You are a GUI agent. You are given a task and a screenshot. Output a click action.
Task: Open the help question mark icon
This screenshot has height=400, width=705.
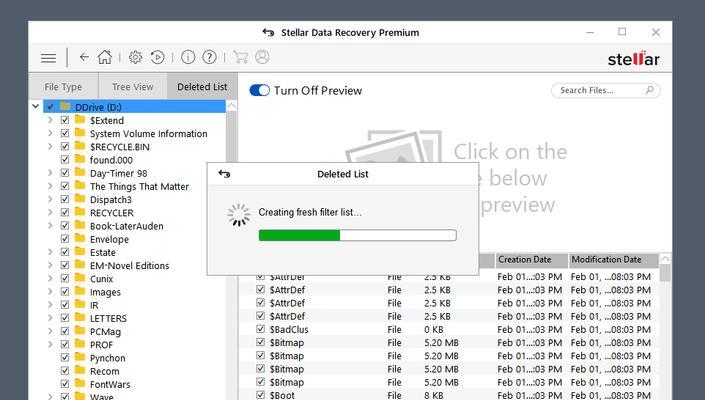tap(209, 57)
